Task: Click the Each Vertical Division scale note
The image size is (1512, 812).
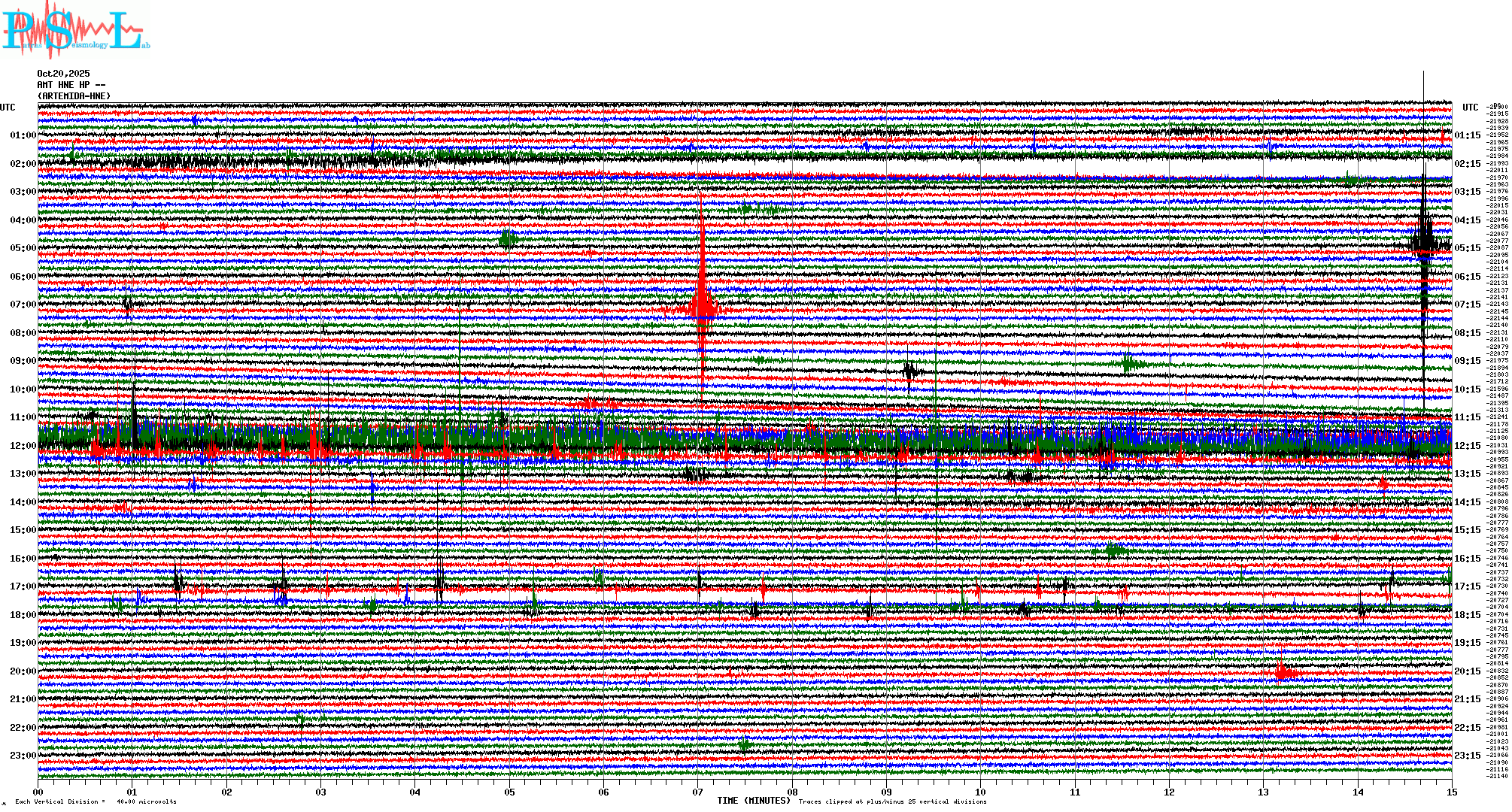Action: tap(96, 801)
